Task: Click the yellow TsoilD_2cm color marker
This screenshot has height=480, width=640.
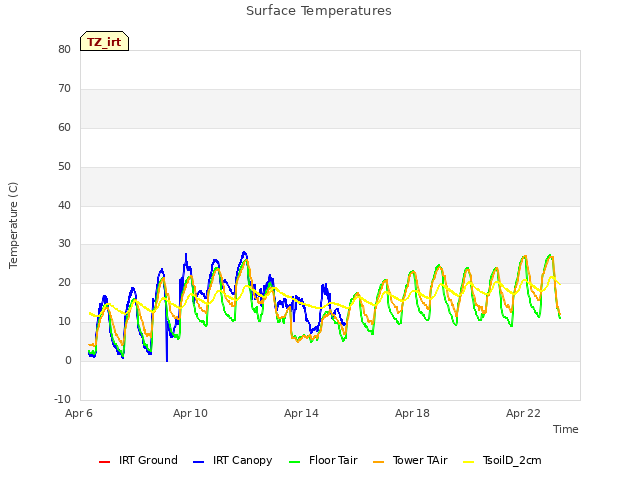Action: [469, 462]
